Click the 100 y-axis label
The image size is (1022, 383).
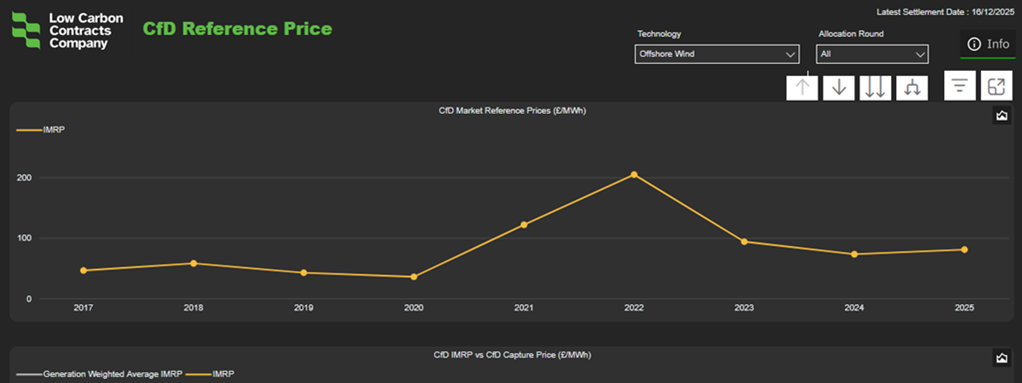point(25,238)
